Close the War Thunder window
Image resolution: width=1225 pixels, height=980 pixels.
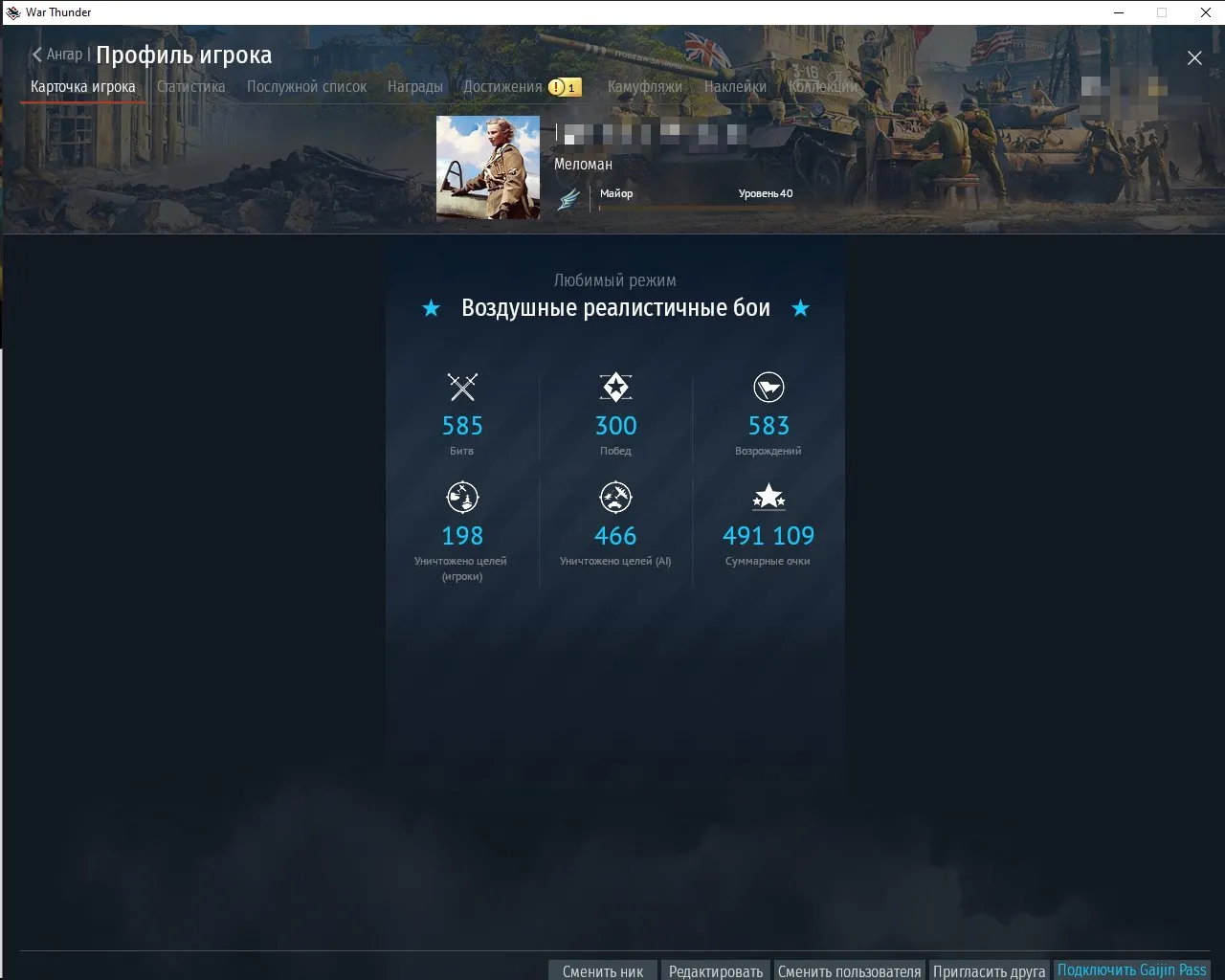[1205, 12]
